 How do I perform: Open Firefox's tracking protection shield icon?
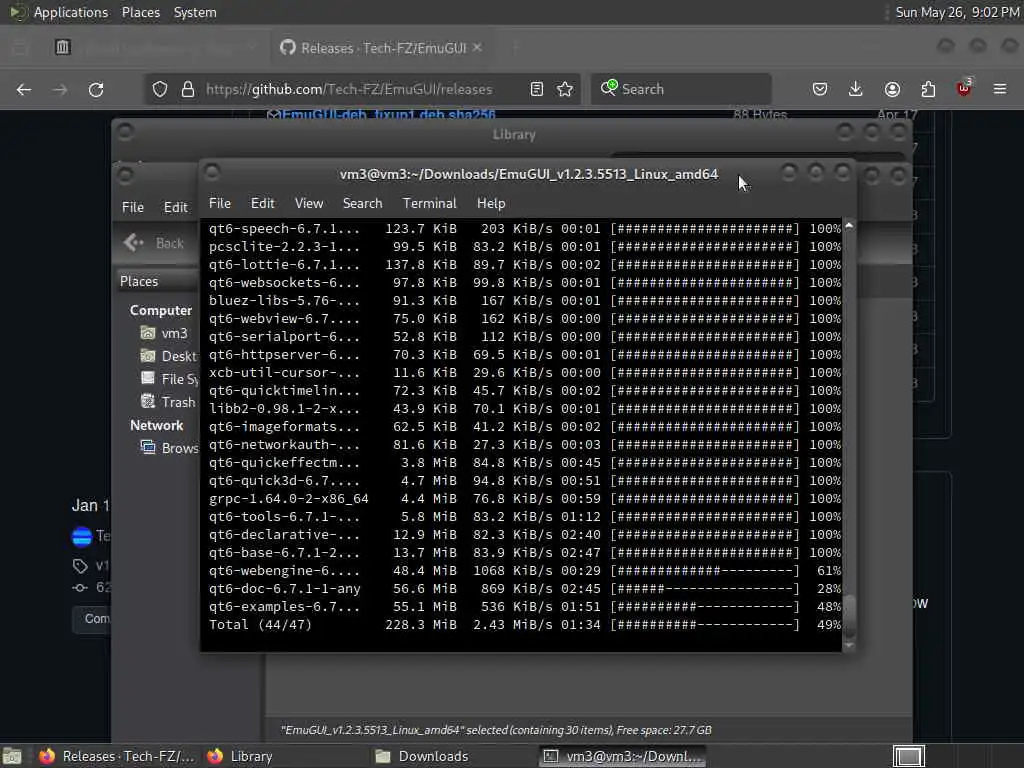point(160,89)
